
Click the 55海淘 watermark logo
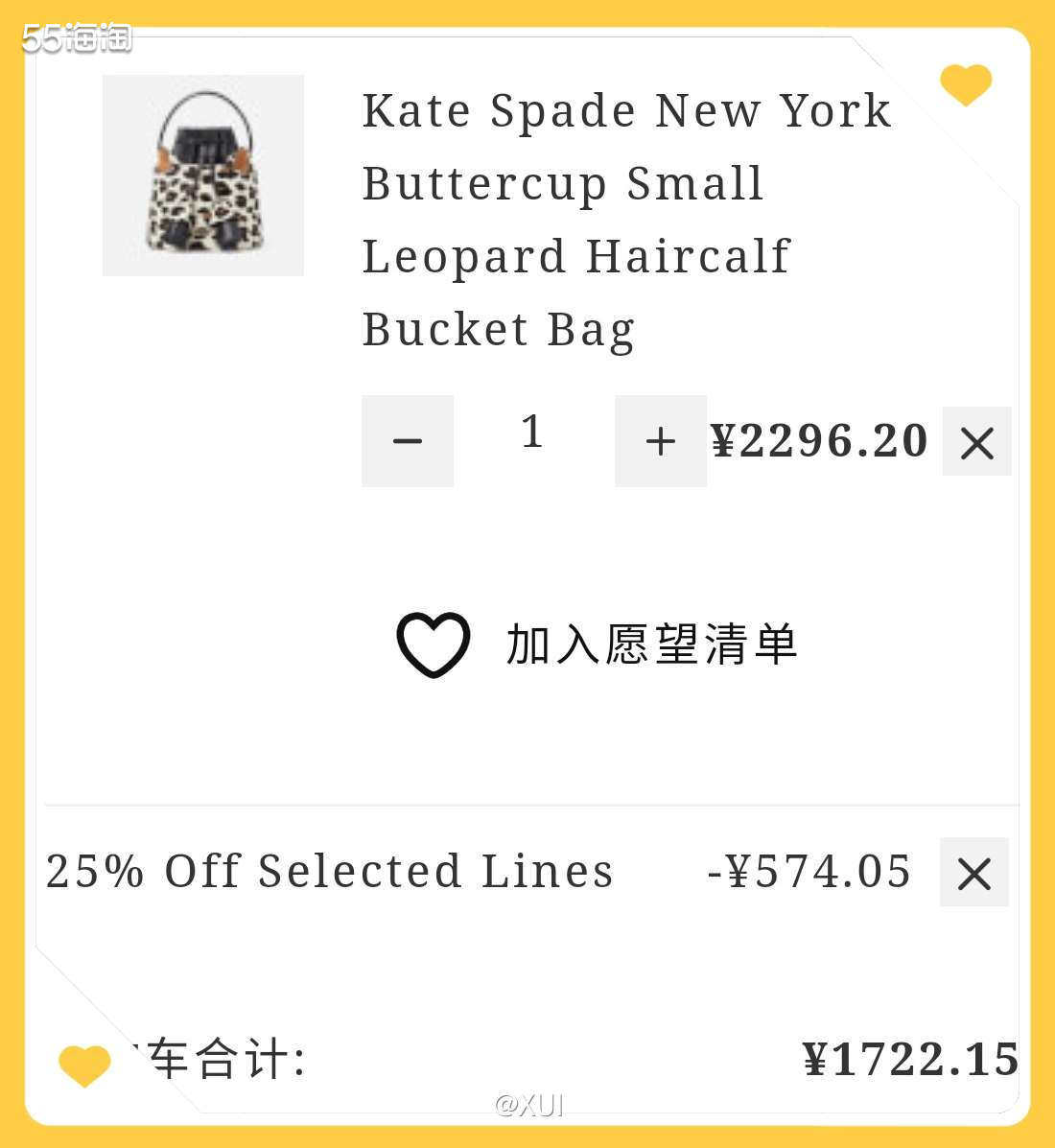[x=77, y=38]
